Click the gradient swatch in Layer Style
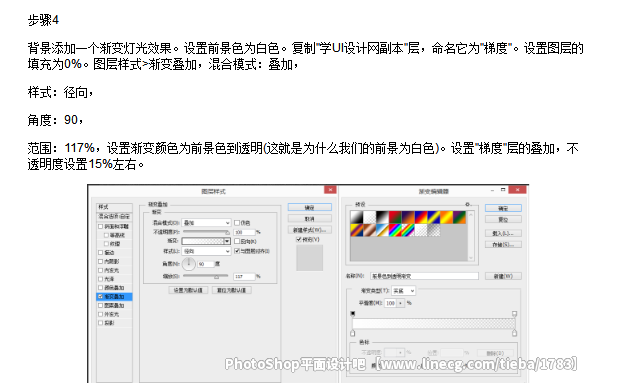The image size is (633, 383). pos(203,241)
